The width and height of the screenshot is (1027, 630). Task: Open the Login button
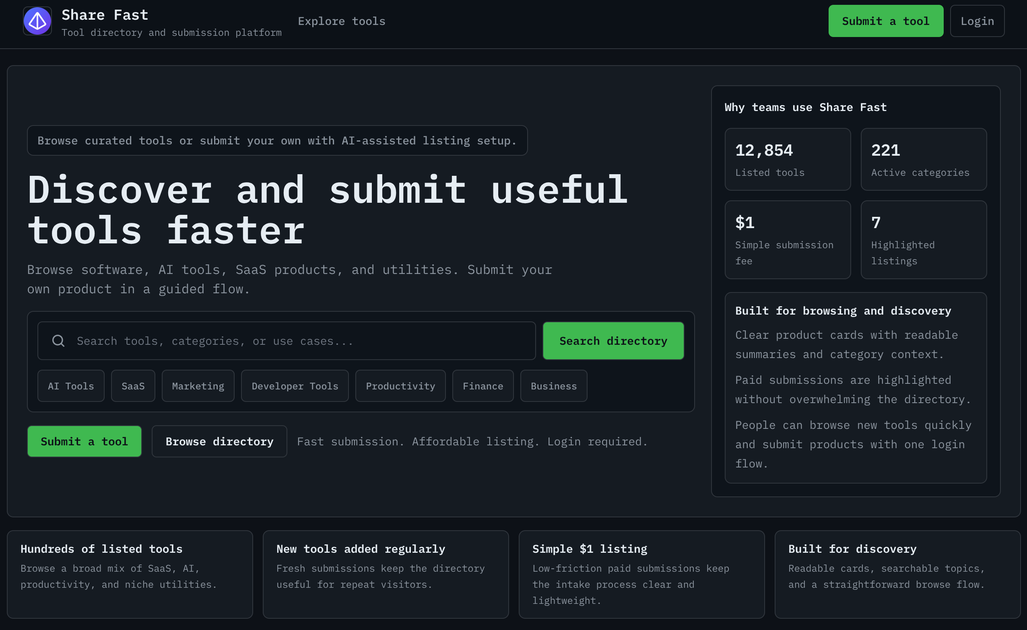(x=977, y=21)
